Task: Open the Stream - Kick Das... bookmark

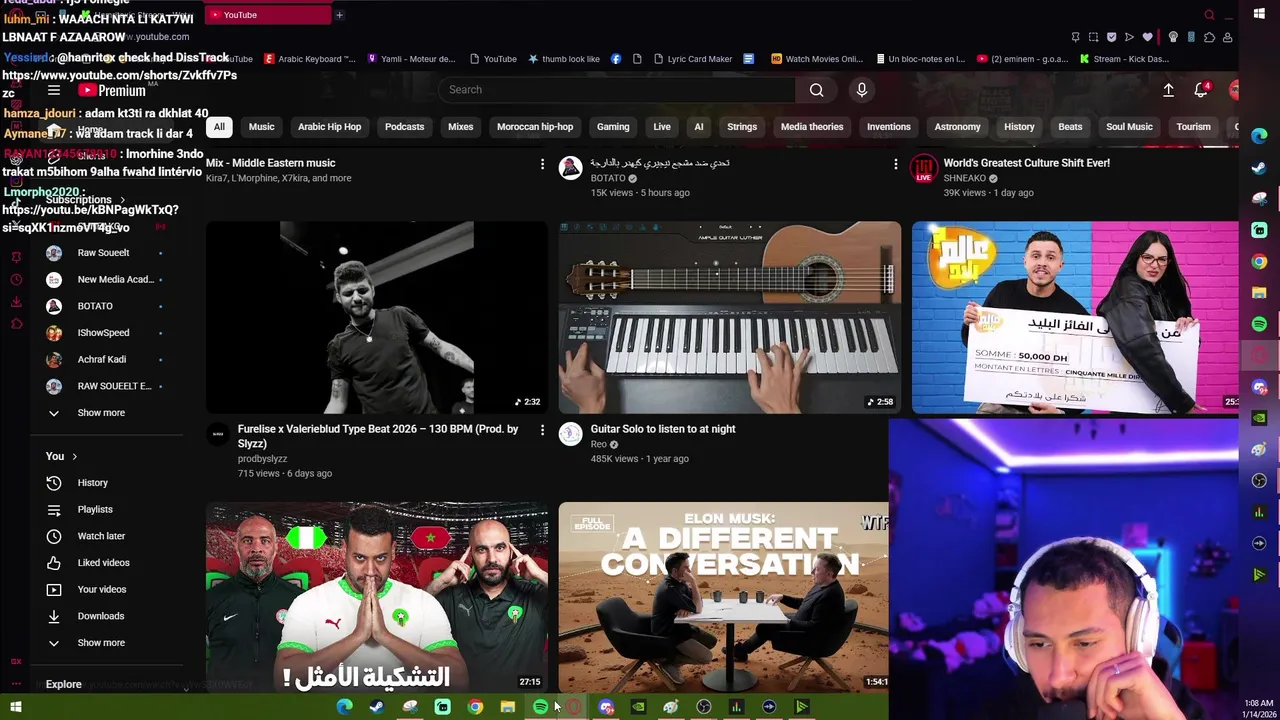Action: pyautogui.click(x=1123, y=59)
